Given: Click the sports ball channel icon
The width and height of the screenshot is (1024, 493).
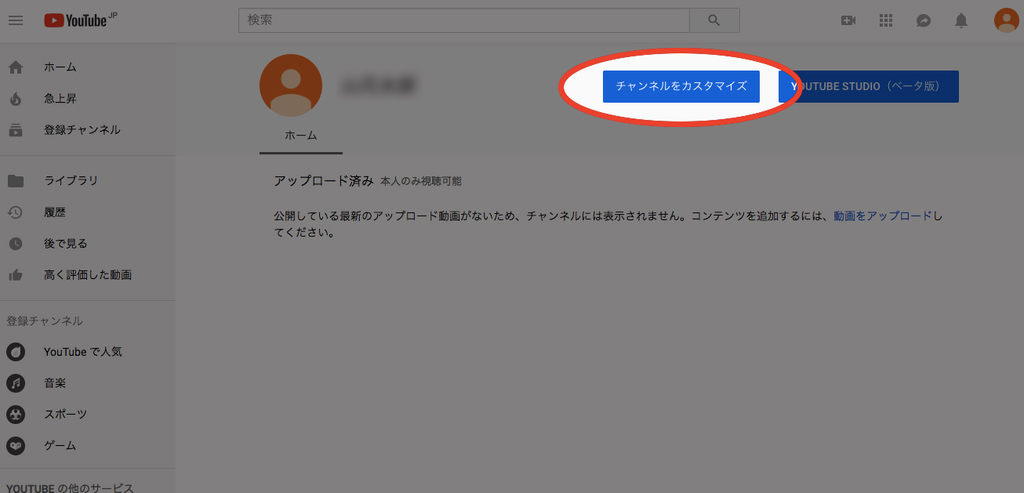Looking at the screenshot, I should tap(16, 415).
